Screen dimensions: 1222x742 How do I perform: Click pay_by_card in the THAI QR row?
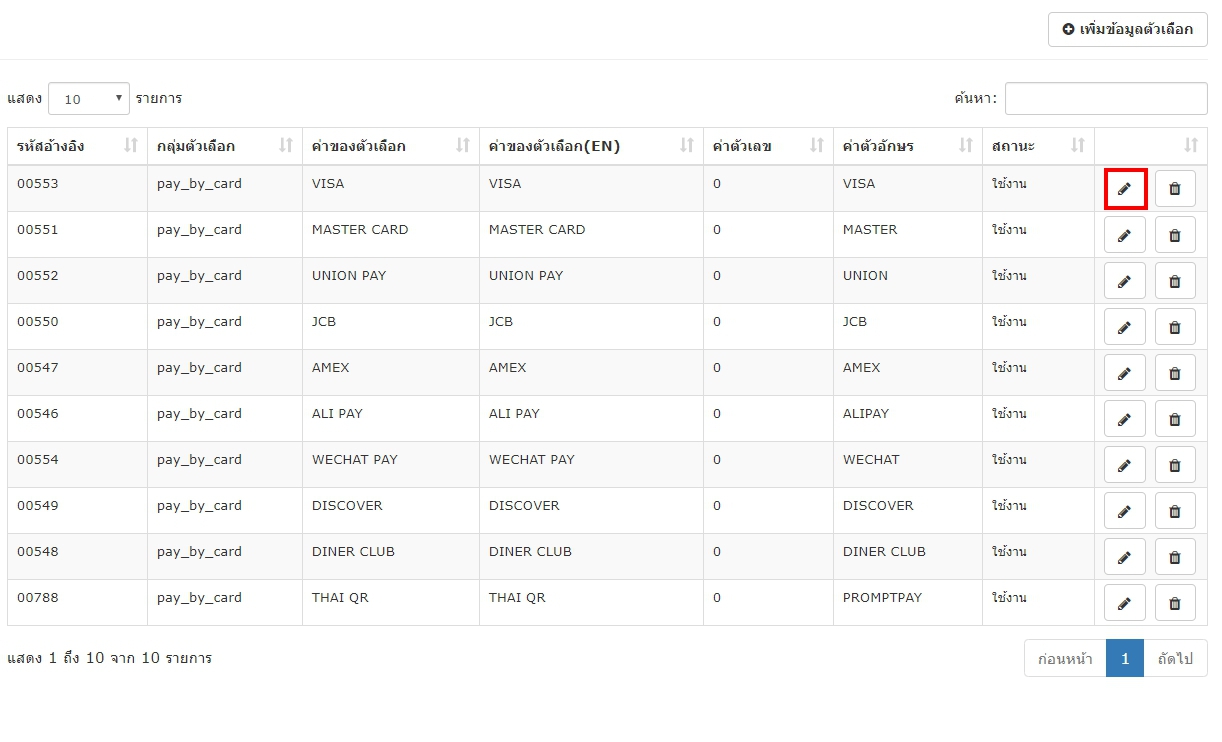click(x=199, y=598)
